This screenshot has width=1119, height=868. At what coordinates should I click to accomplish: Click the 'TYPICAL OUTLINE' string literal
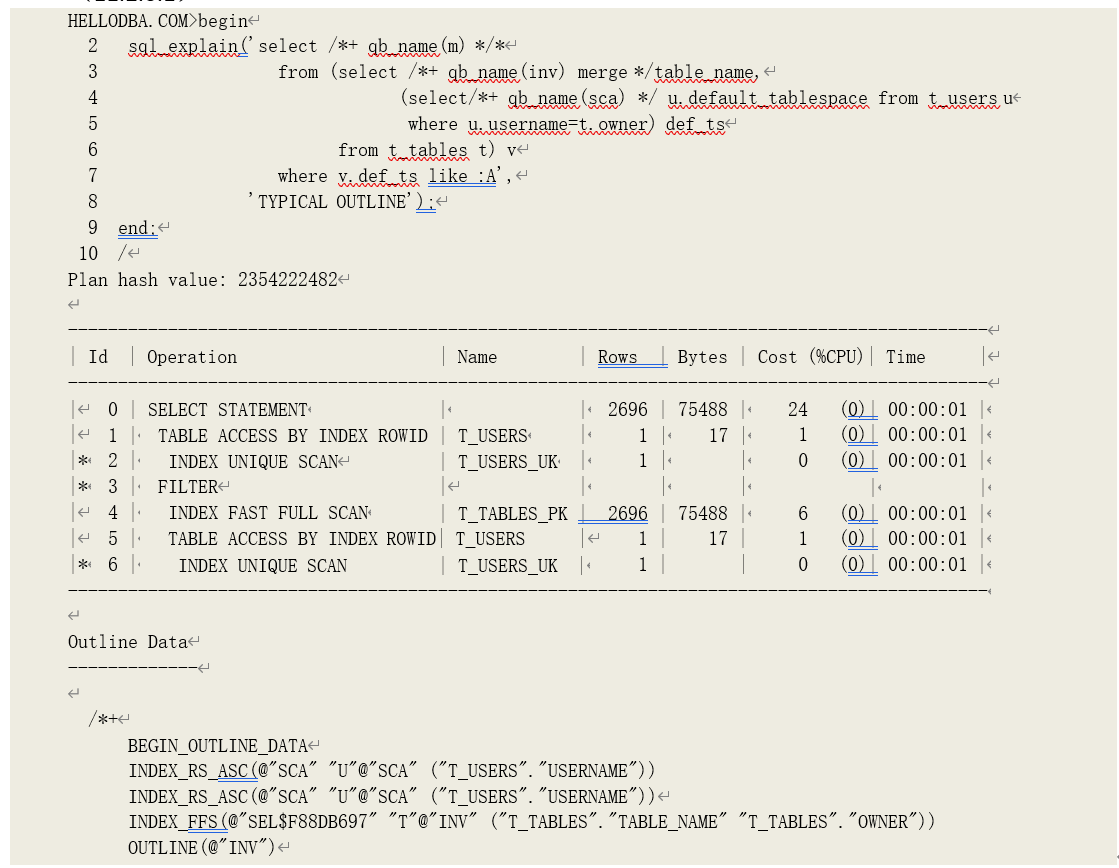coord(331,202)
